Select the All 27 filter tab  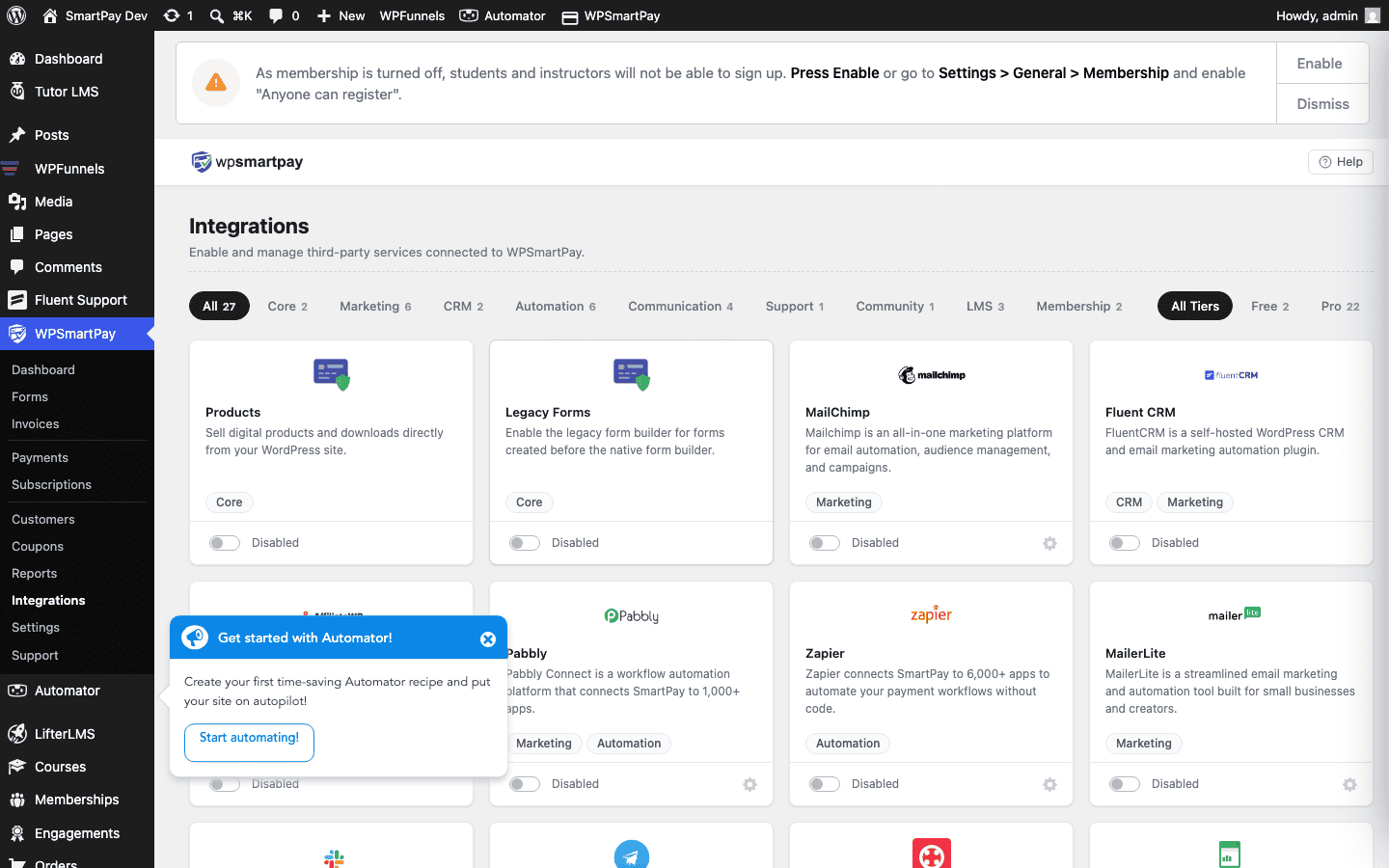coord(219,306)
